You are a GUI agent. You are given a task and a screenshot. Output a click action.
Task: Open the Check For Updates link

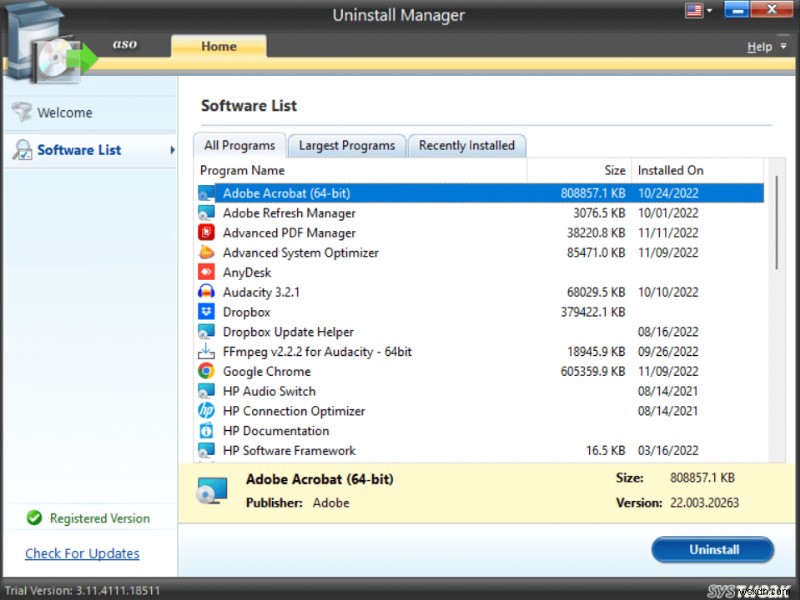[81, 553]
